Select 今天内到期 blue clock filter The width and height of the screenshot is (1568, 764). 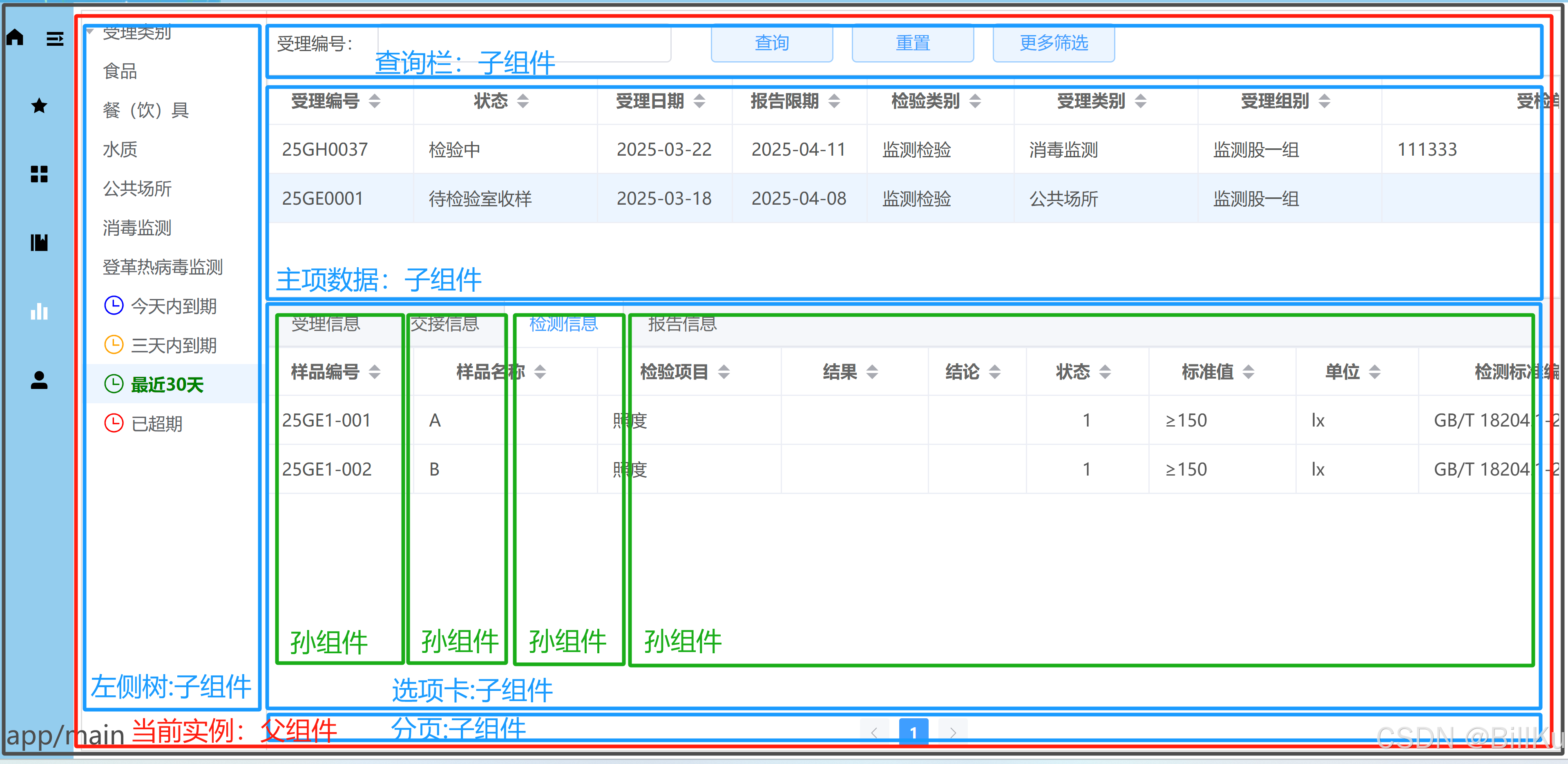[174, 306]
